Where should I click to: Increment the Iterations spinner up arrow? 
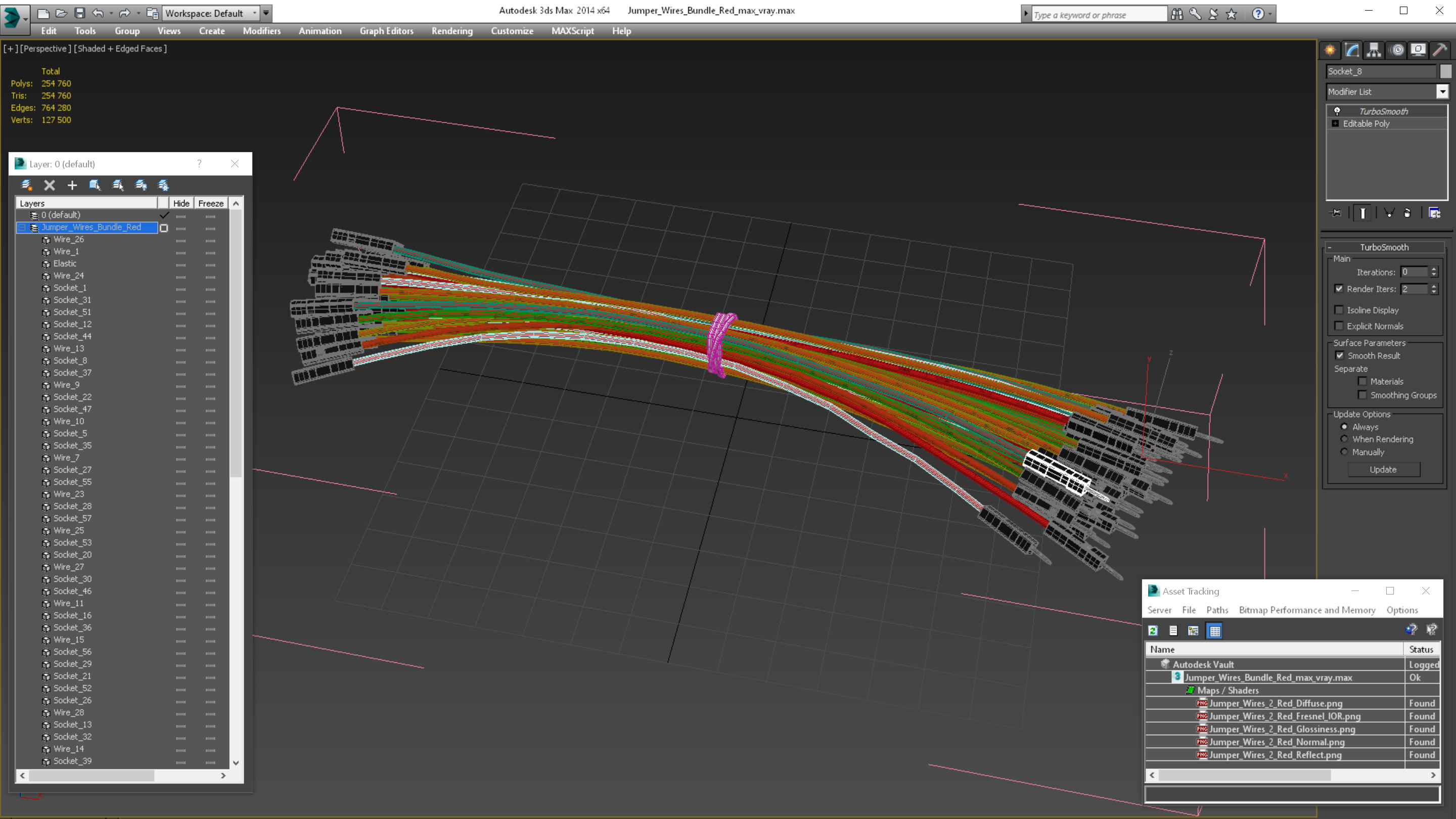(x=1434, y=269)
